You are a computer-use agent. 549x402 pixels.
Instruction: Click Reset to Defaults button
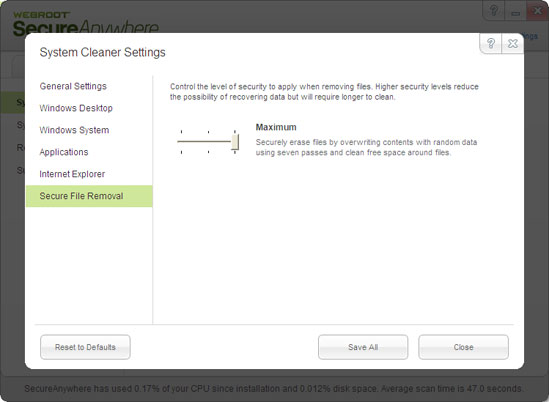click(85, 347)
